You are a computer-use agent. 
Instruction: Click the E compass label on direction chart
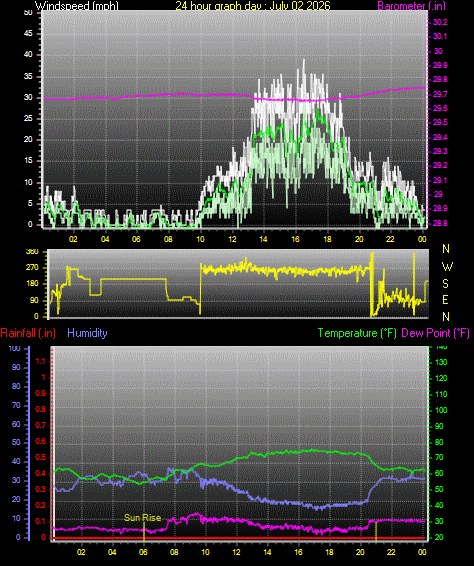point(445,300)
